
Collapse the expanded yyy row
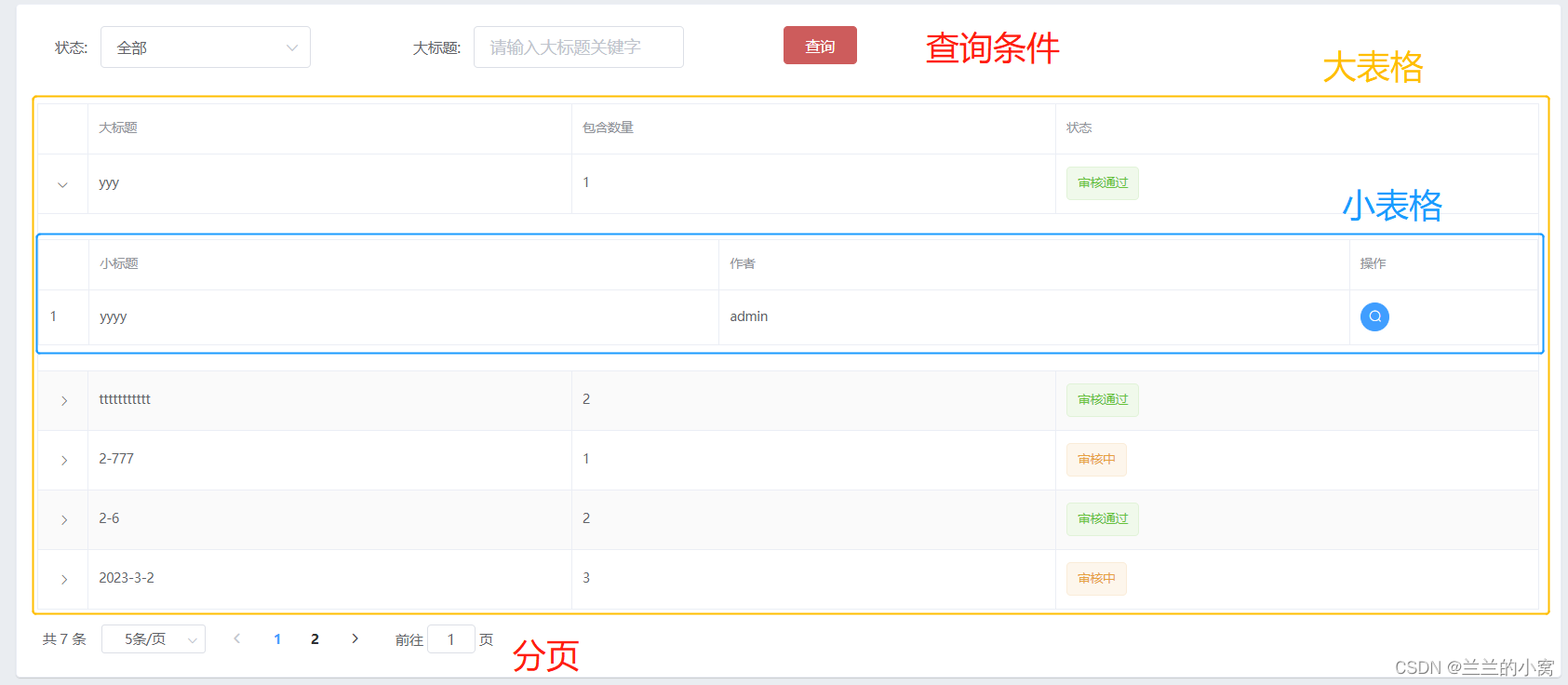click(62, 184)
